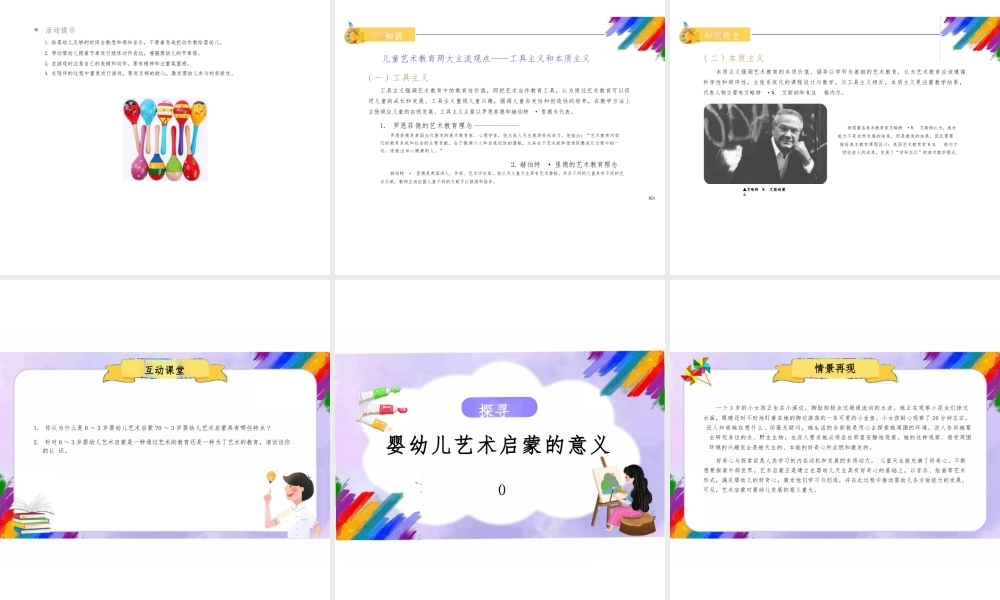Viewport: 1000px width, 600px height.
Task: Select the 活动提示 heading
Action: point(61,30)
